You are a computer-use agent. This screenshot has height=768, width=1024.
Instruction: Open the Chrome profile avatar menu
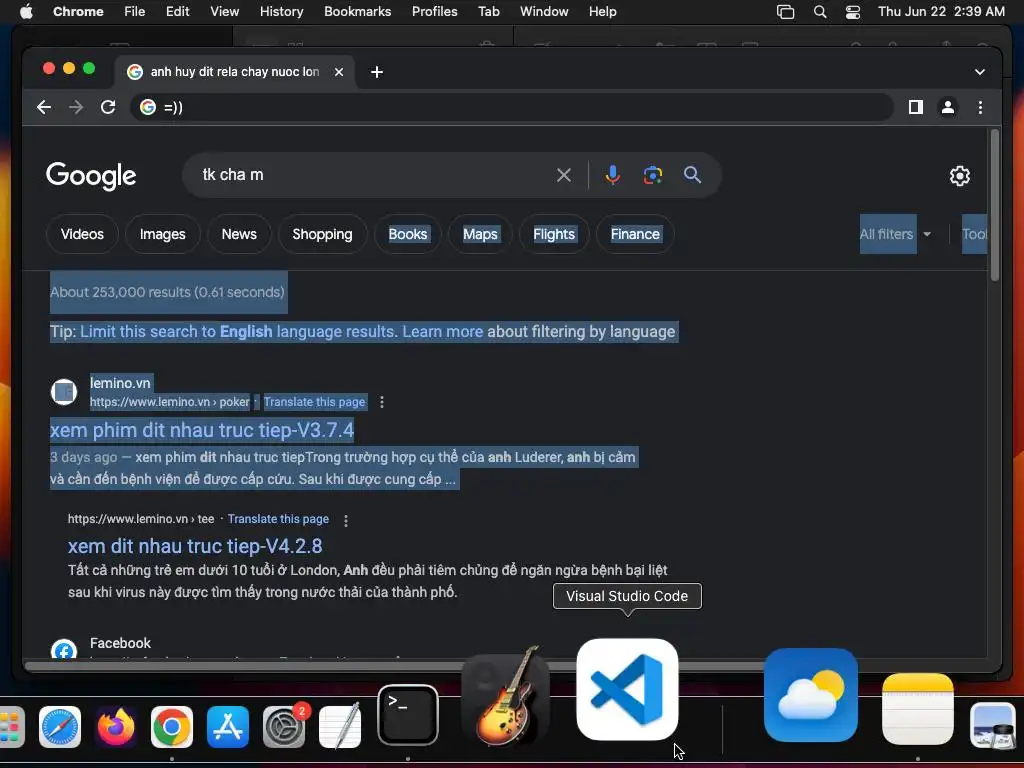pyautogui.click(x=948, y=107)
